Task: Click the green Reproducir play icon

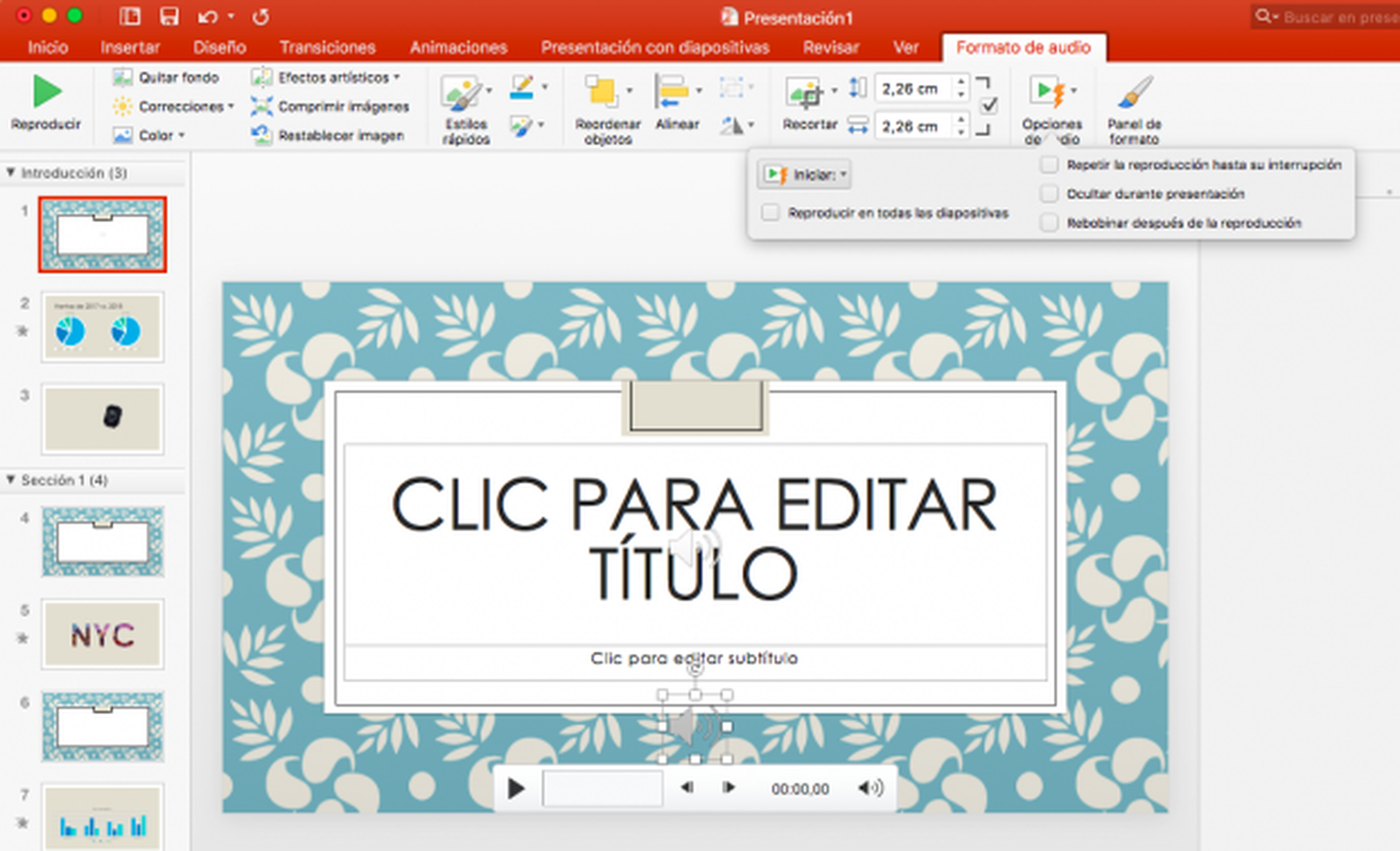Action: [x=47, y=91]
